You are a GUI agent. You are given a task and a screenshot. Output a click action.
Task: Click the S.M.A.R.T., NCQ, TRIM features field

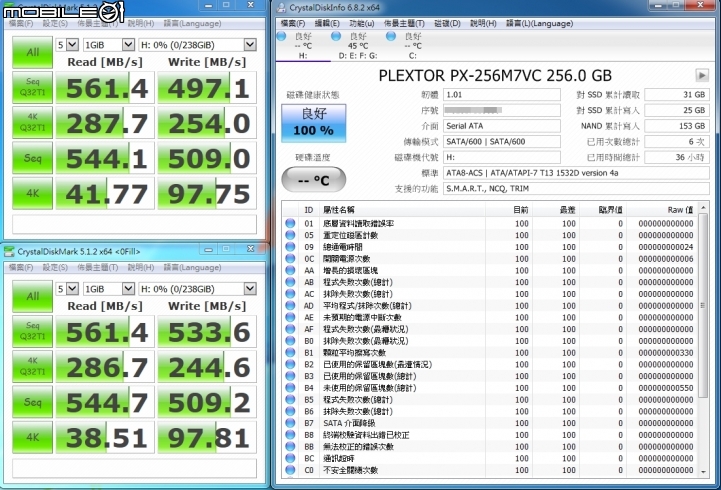576,188
